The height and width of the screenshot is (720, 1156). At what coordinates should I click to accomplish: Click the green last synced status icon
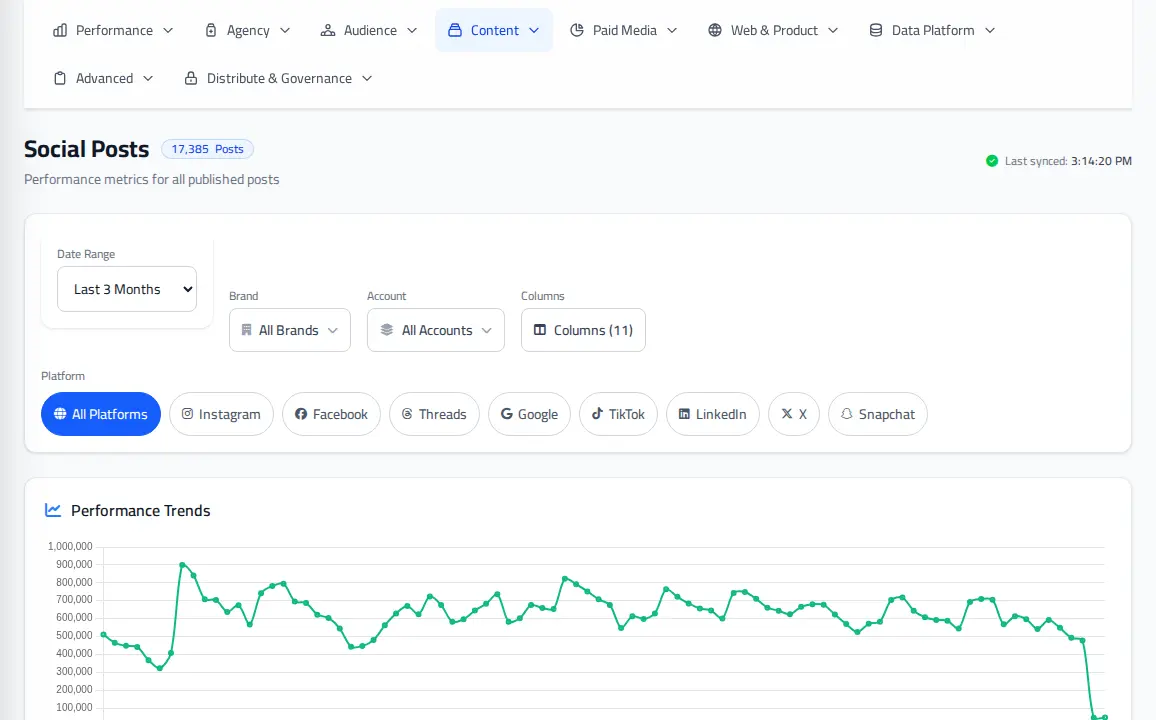992,161
